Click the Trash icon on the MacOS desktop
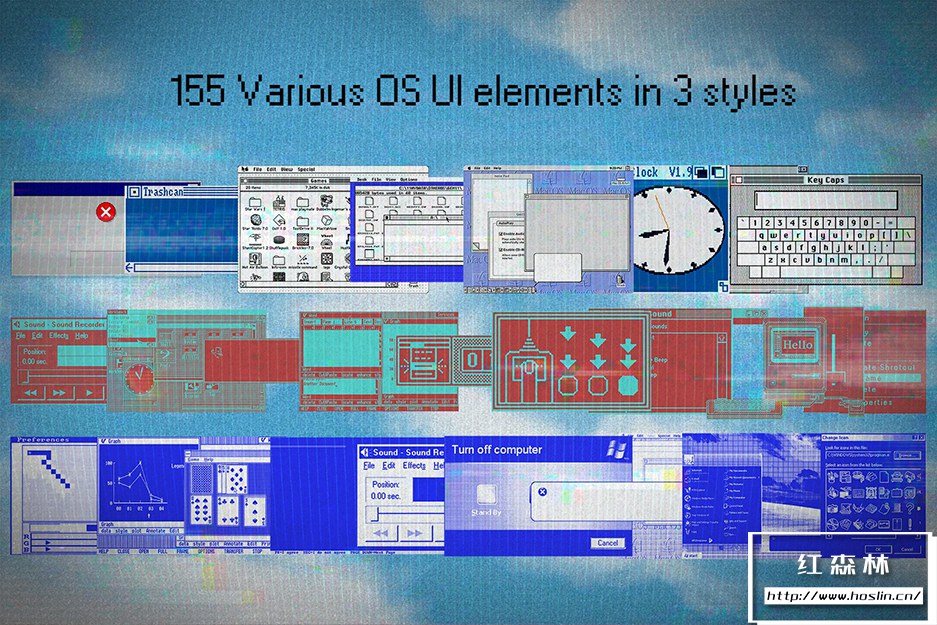The width and height of the screenshot is (937, 625). (x=621, y=281)
